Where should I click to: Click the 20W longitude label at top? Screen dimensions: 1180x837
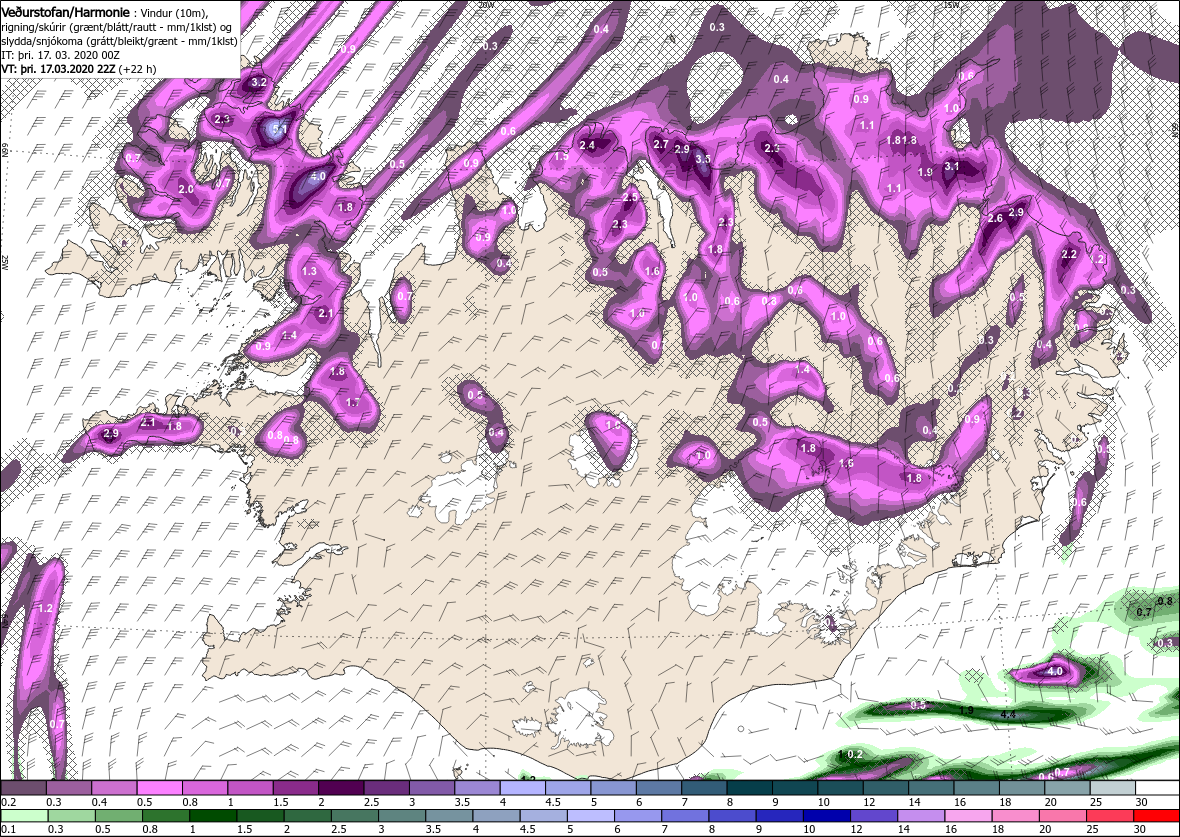coord(488,4)
